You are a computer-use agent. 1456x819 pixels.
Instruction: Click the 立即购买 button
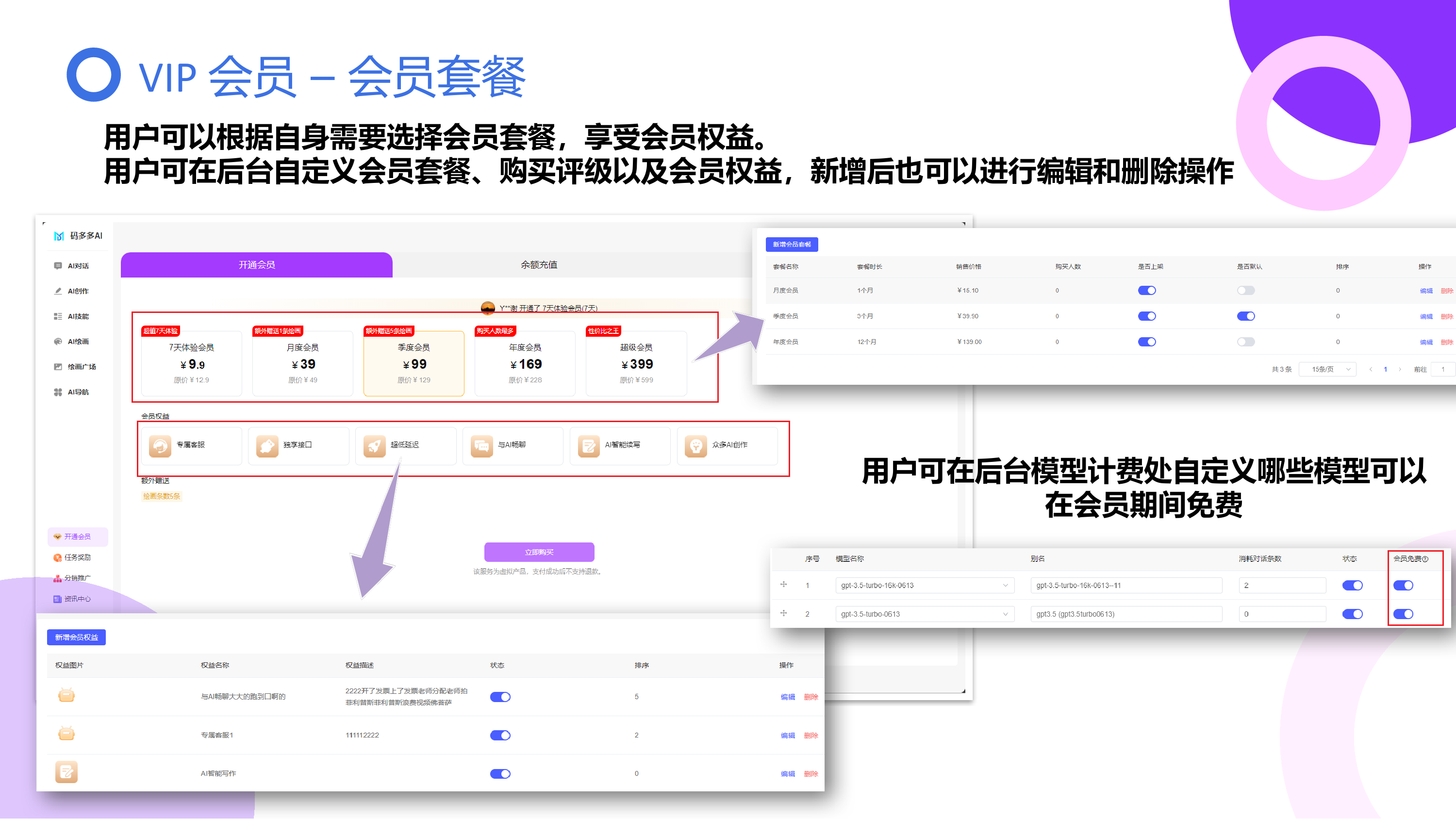(x=539, y=552)
